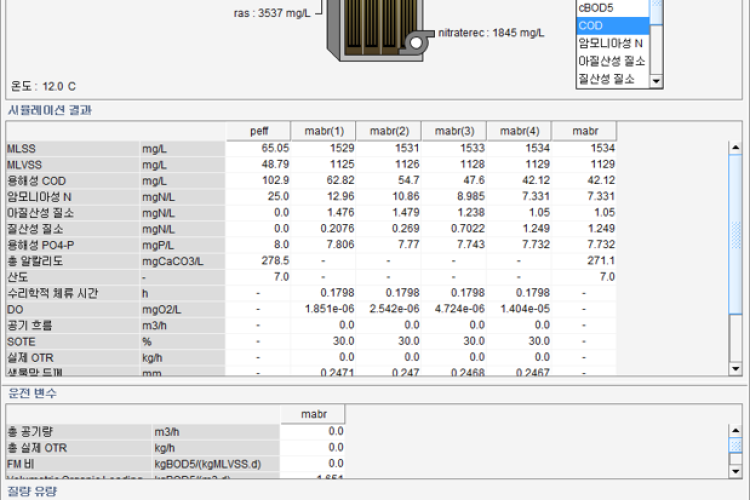Select 암모니아성 N in the parameter list
Image resolution: width=750 pixels, height=500 pixels.
613,44
